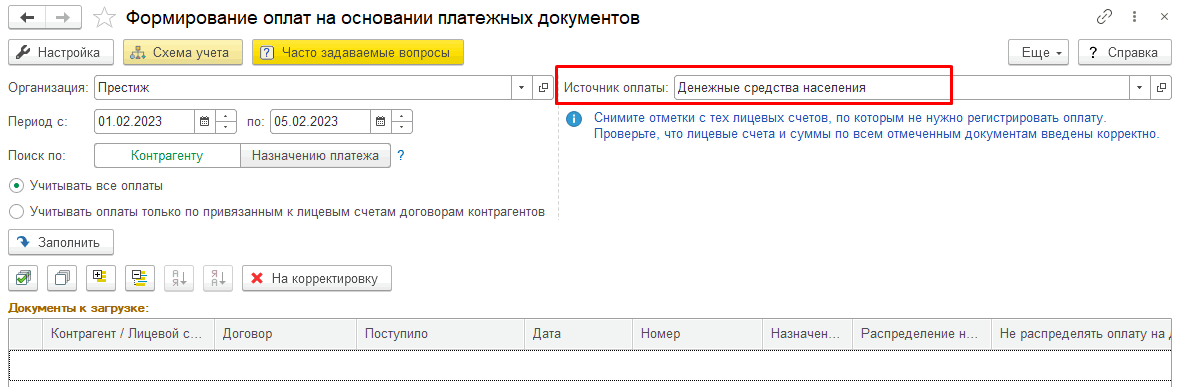Sort ascending with the А-Я icon

click(x=179, y=278)
